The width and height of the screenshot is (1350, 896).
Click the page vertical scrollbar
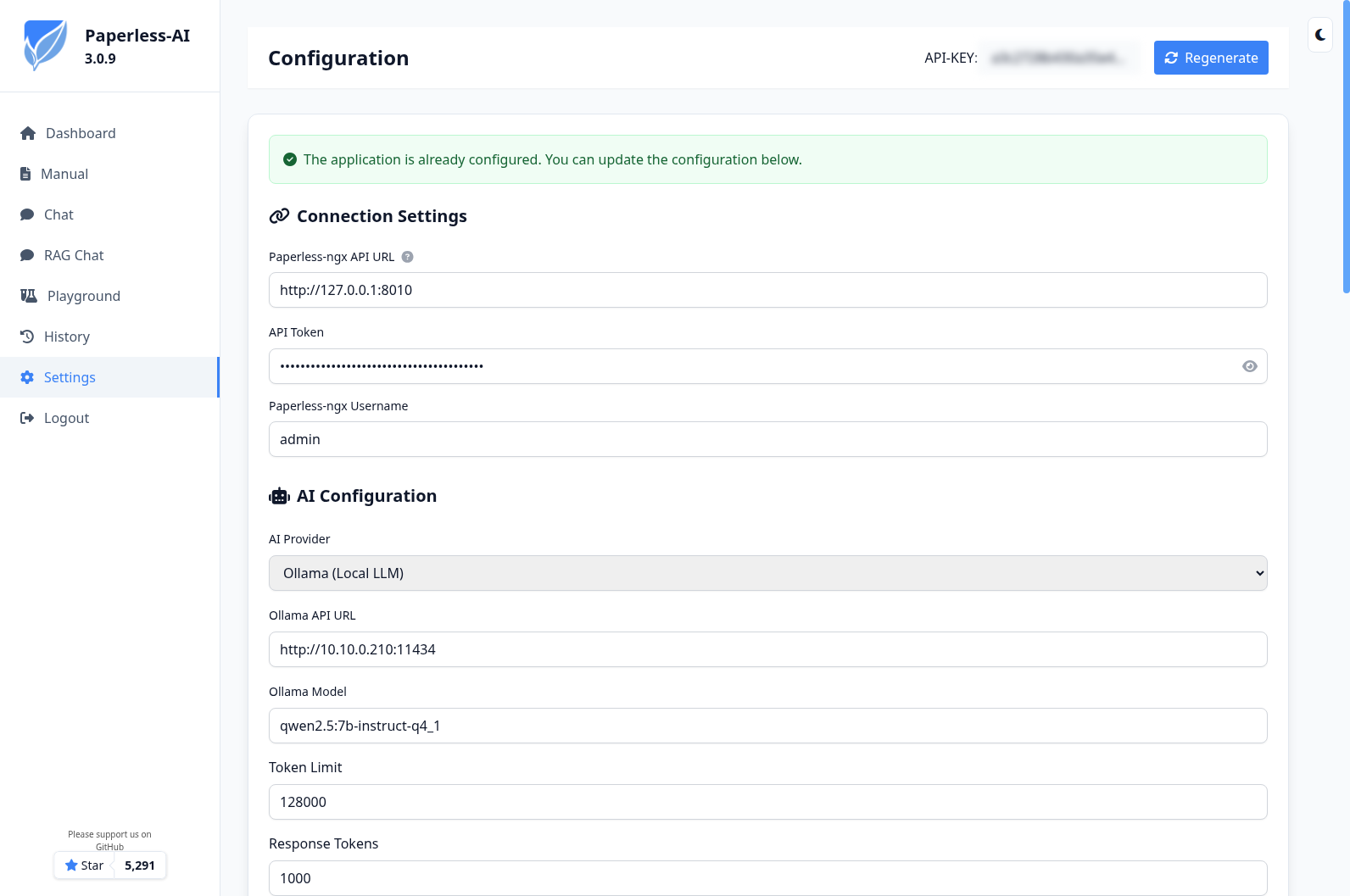click(x=1346, y=147)
